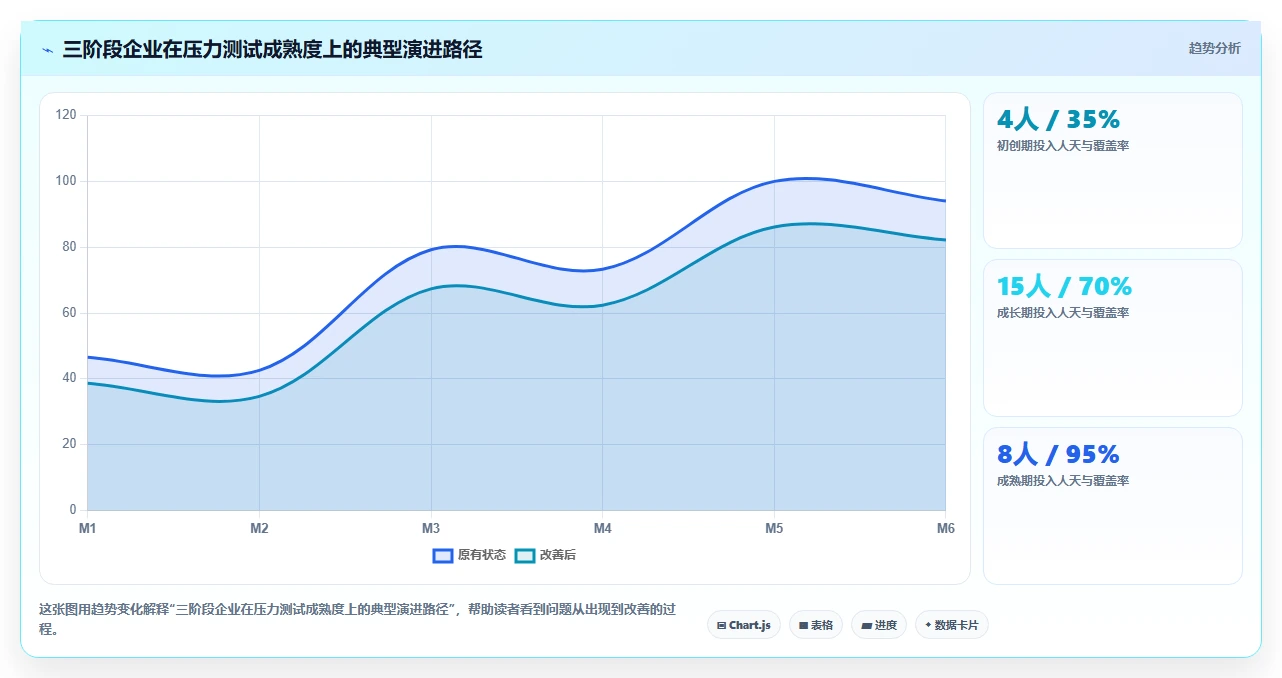Click the 趋势分析 label in header
Viewport: 1282px width, 678px height.
1214,48
